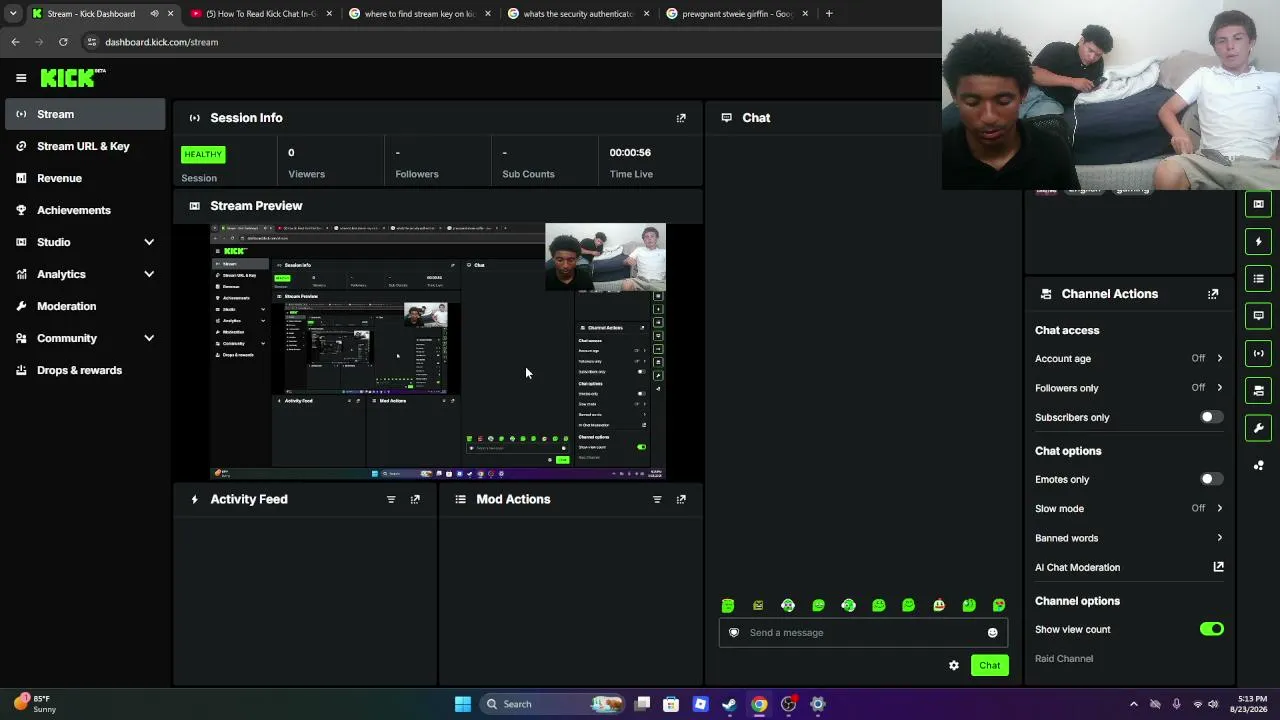Open Microsoft Store from the taskbar
The image size is (1280, 720).
coord(671,704)
